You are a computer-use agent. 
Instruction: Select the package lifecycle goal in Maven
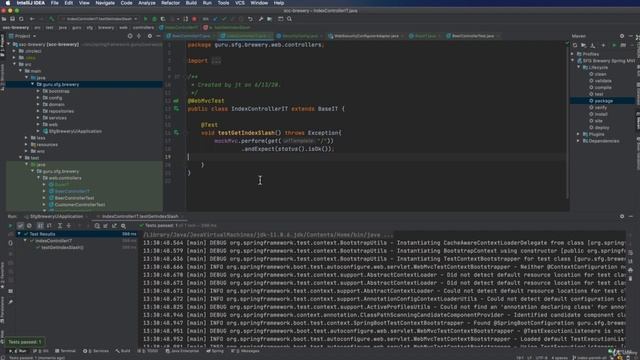pos(603,101)
